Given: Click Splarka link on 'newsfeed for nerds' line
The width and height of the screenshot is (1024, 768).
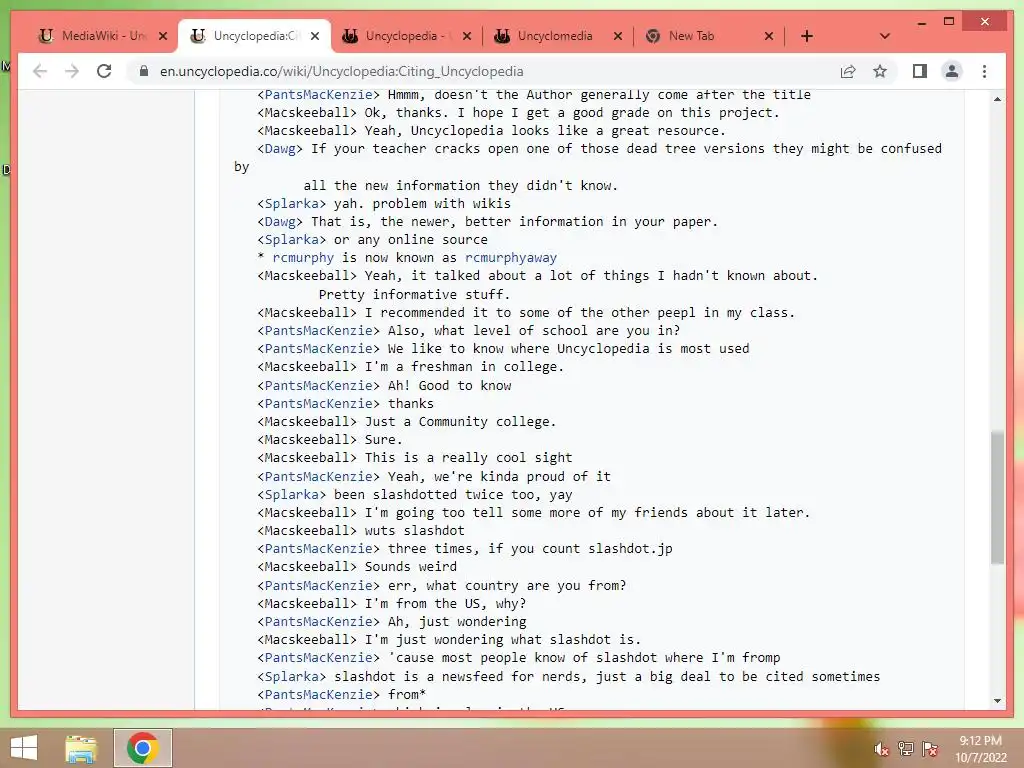Looking at the screenshot, I should pos(291,676).
